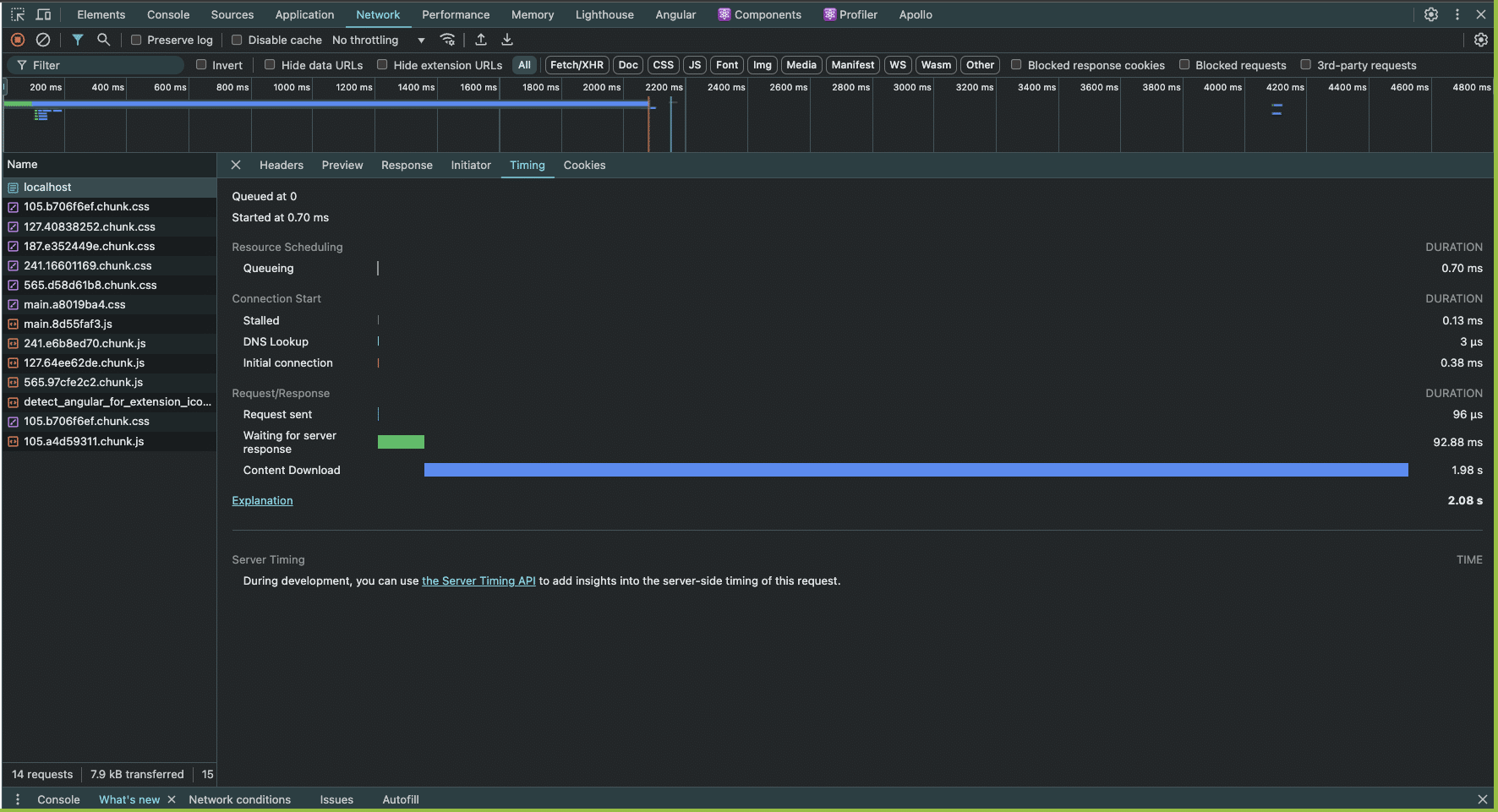Enable Preserve log checkbox
The width and height of the screenshot is (1498, 812).
pyautogui.click(x=136, y=40)
